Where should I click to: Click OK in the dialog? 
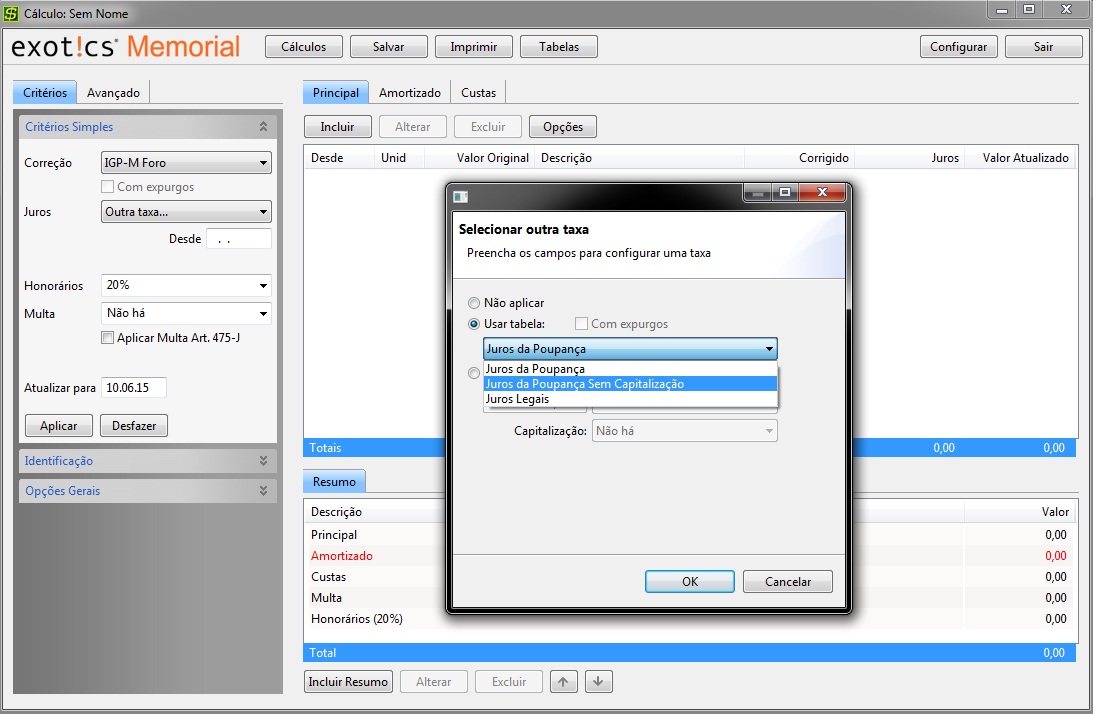pyautogui.click(x=689, y=582)
